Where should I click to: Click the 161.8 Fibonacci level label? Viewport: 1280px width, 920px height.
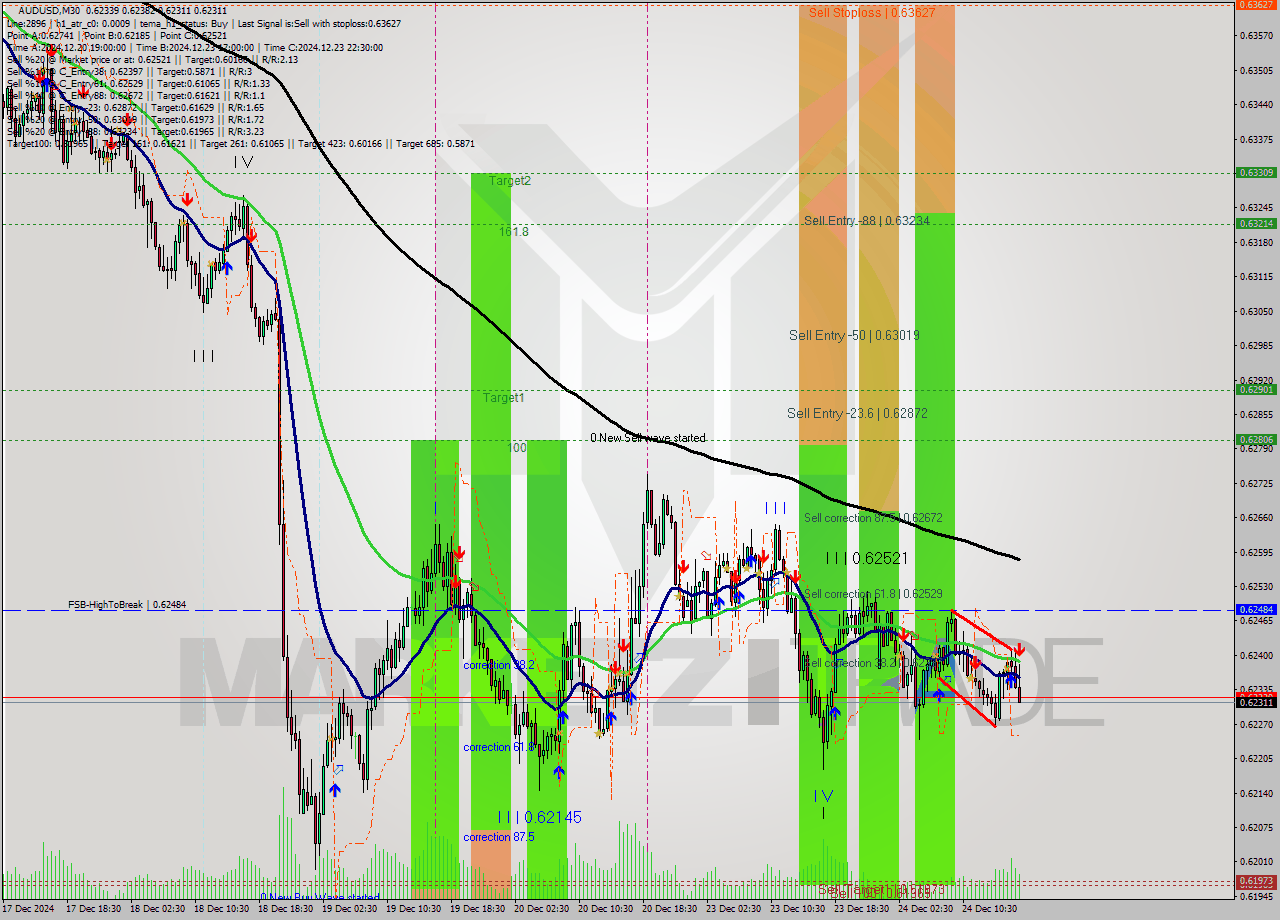[514, 231]
